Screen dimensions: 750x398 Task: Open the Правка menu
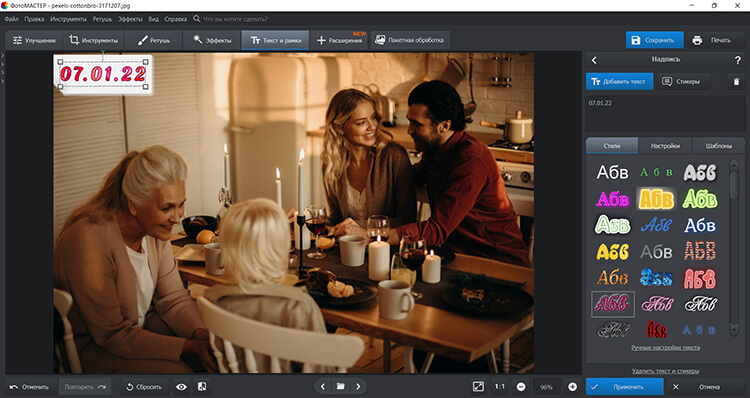coord(34,19)
